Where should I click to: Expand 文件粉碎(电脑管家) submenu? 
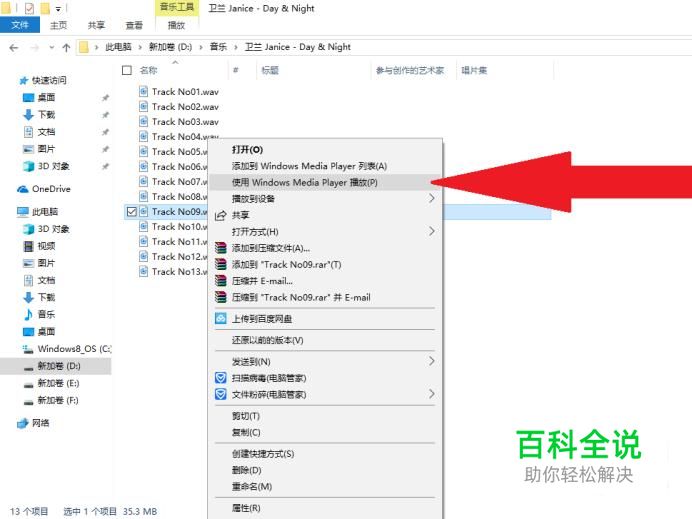[x=325, y=394]
